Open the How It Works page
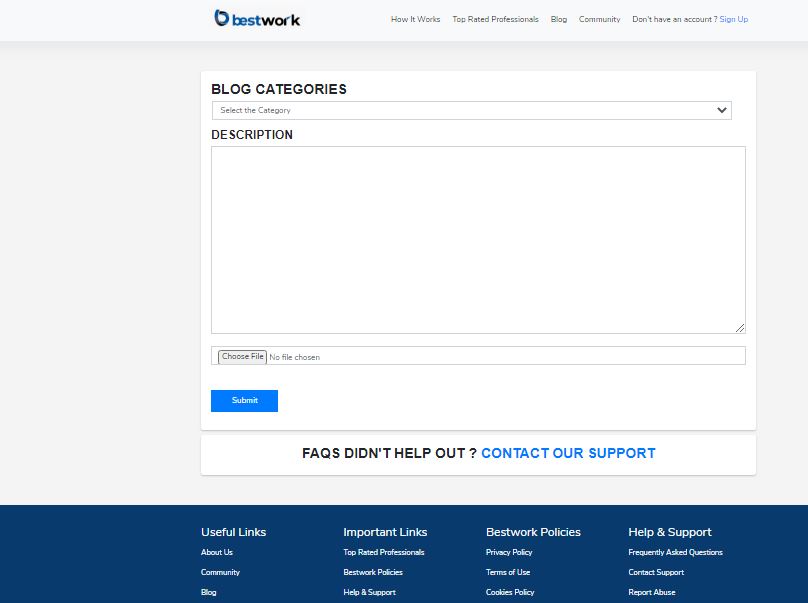The width and height of the screenshot is (808, 603). click(415, 19)
